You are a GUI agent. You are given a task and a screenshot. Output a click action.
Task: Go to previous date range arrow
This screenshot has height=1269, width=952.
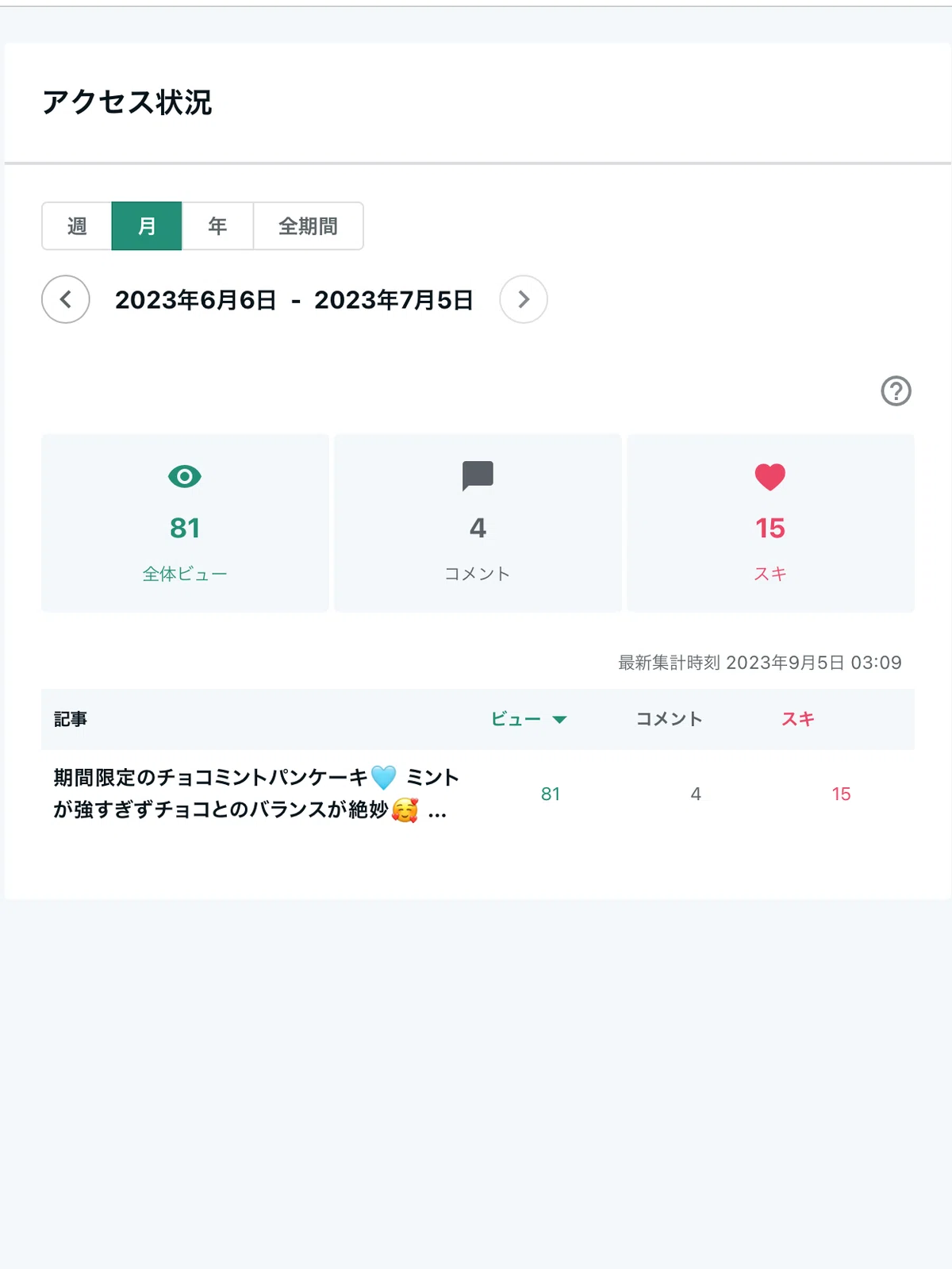coord(66,299)
